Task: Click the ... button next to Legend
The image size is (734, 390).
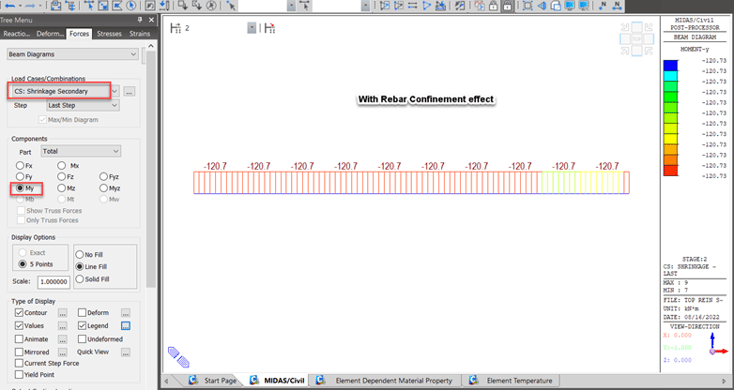Action: coord(125,326)
